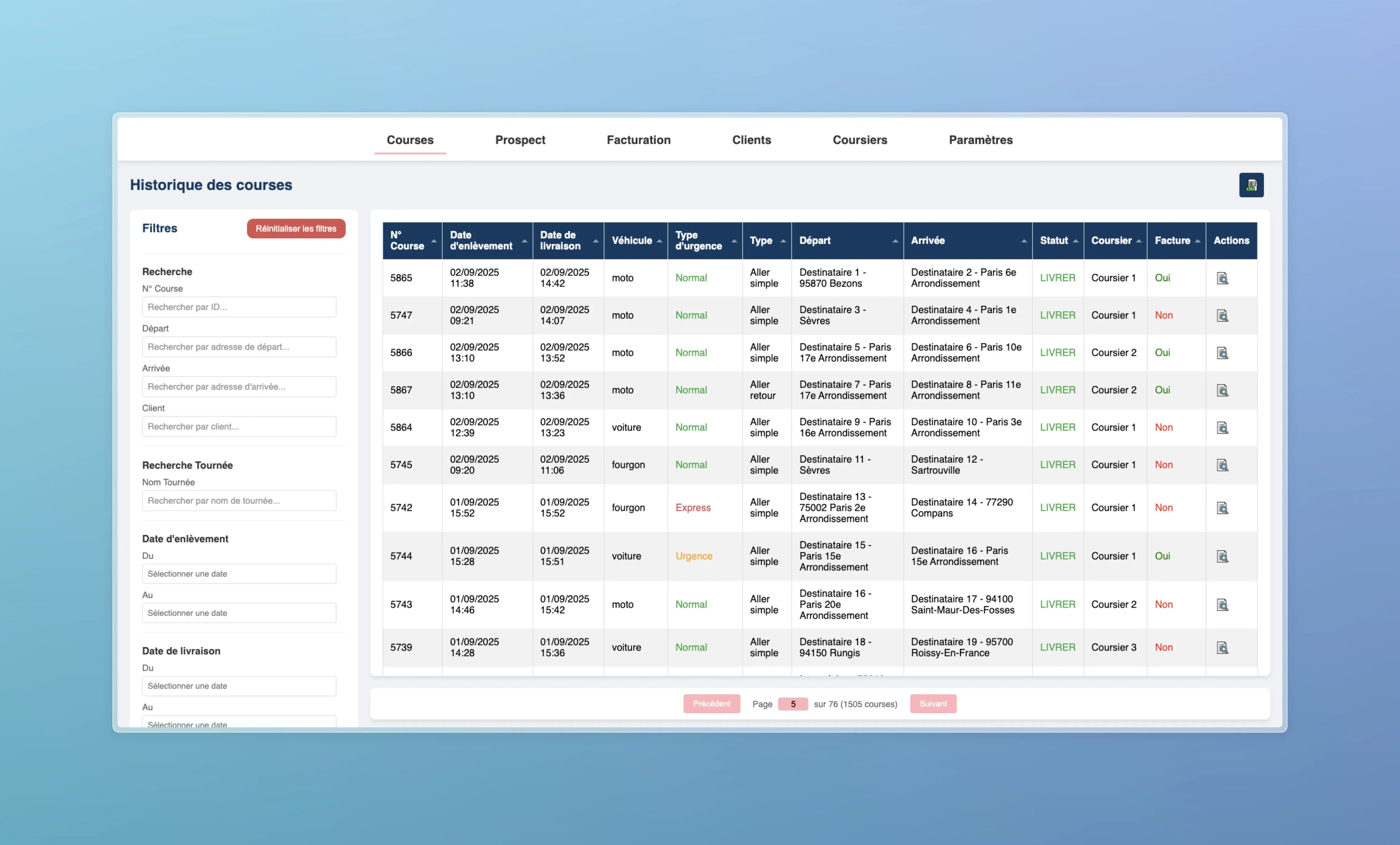Click the page number input box
Screen dimensions: 1400x845
coord(793,704)
